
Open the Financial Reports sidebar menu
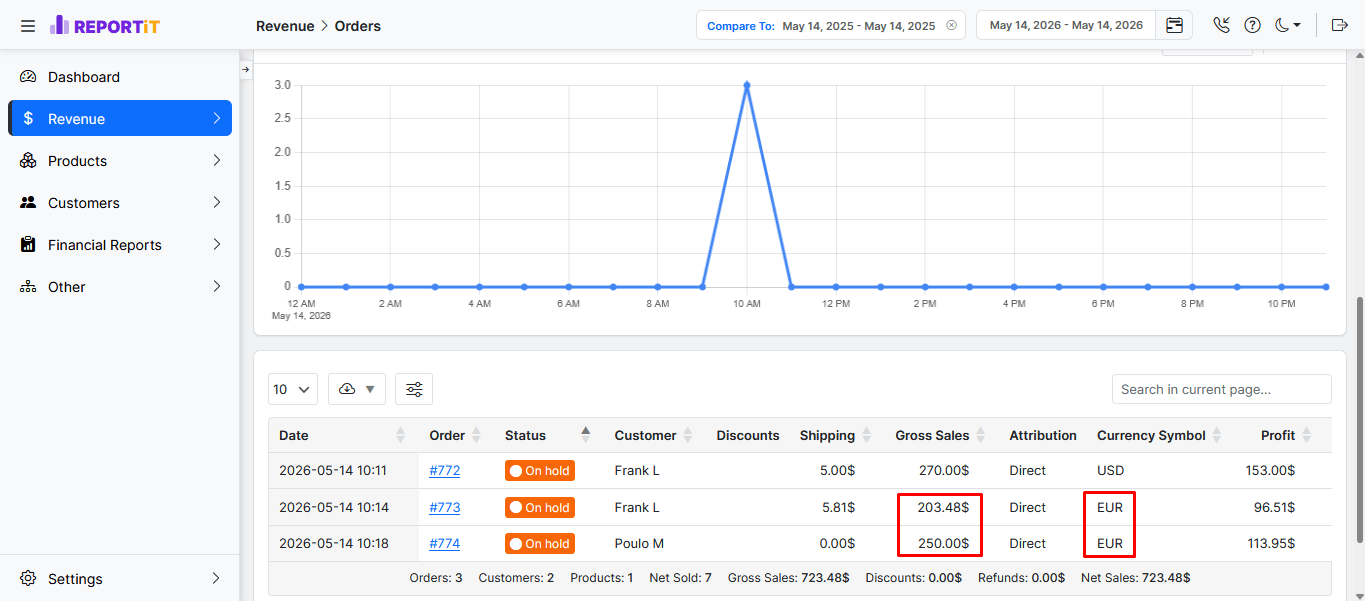[120, 245]
